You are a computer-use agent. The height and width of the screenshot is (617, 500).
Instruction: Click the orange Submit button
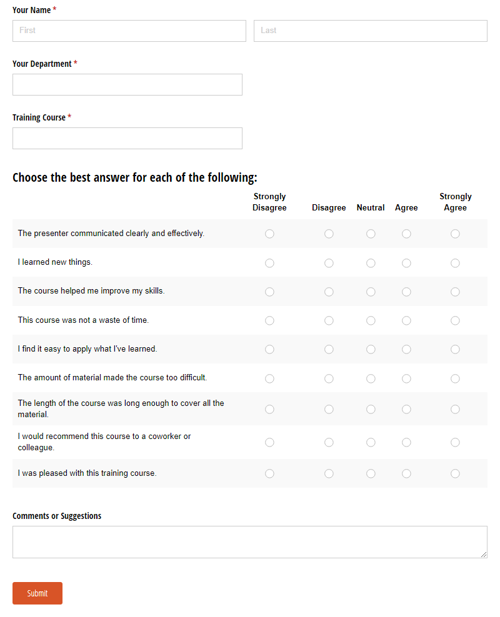click(x=37, y=593)
